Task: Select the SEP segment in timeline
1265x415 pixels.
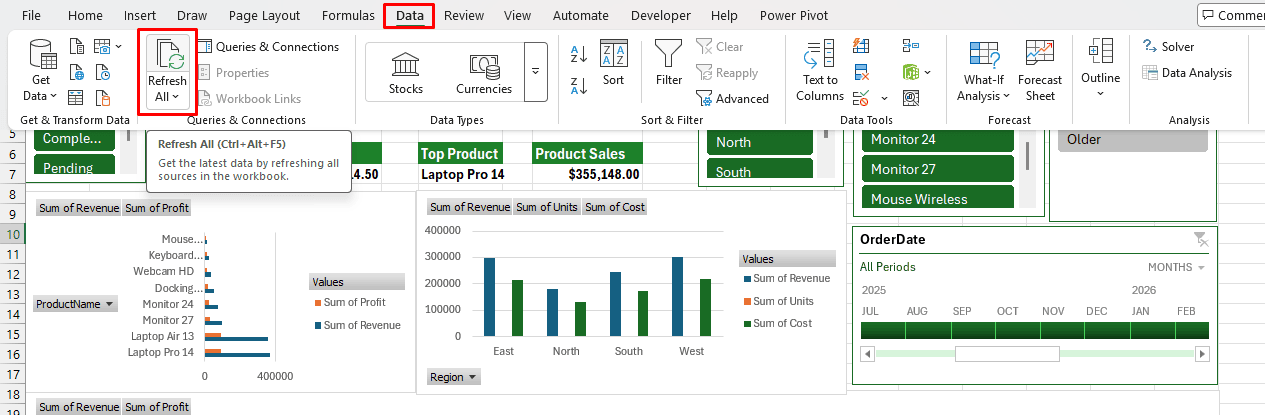Action: [x=973, y=330]
